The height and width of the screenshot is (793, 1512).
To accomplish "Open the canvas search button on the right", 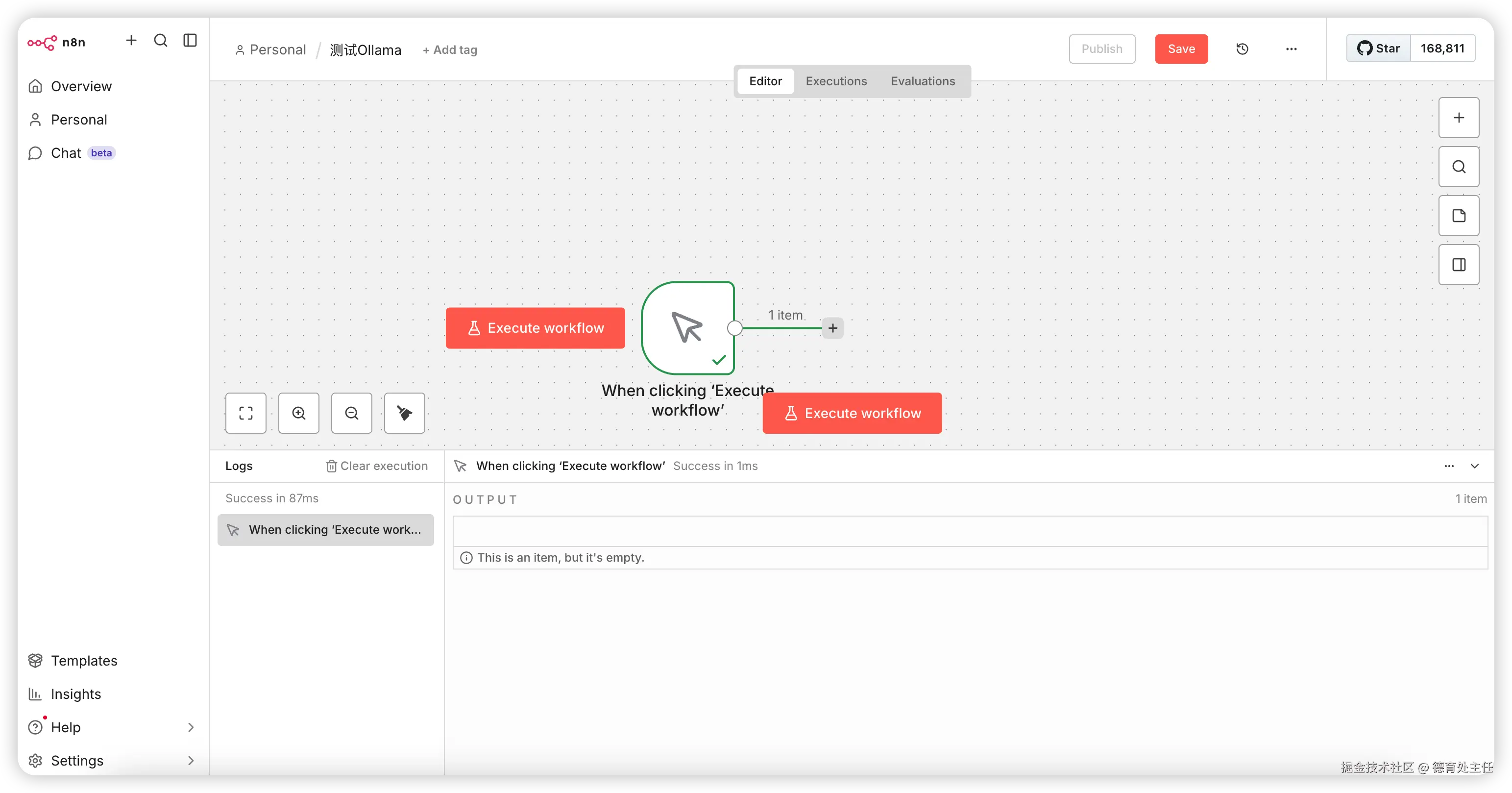I will (x=1459, y=167).
